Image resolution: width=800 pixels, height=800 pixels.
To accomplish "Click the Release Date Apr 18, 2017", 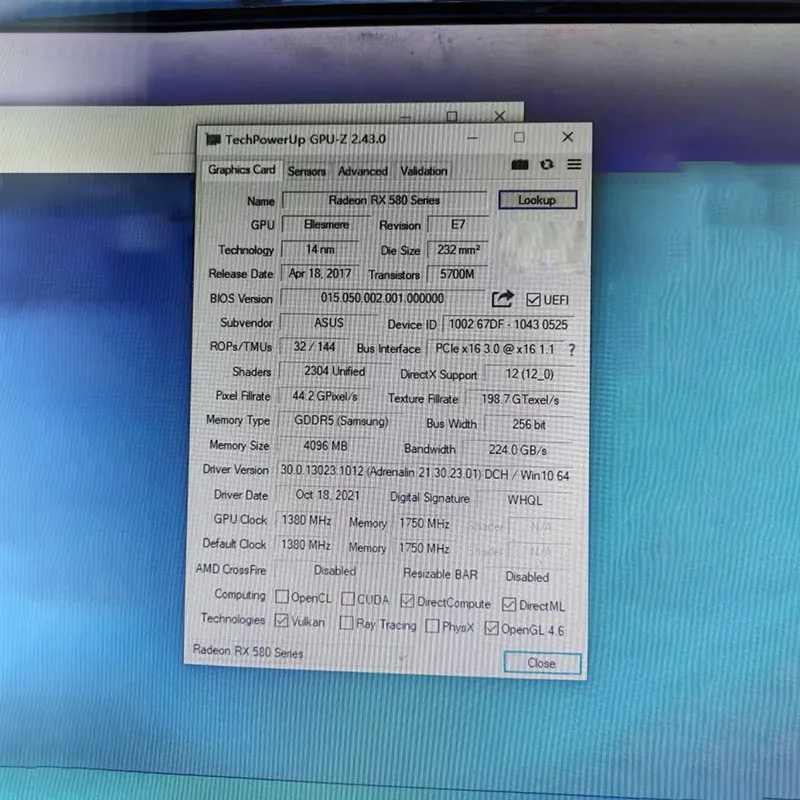I will pos(320,273).
